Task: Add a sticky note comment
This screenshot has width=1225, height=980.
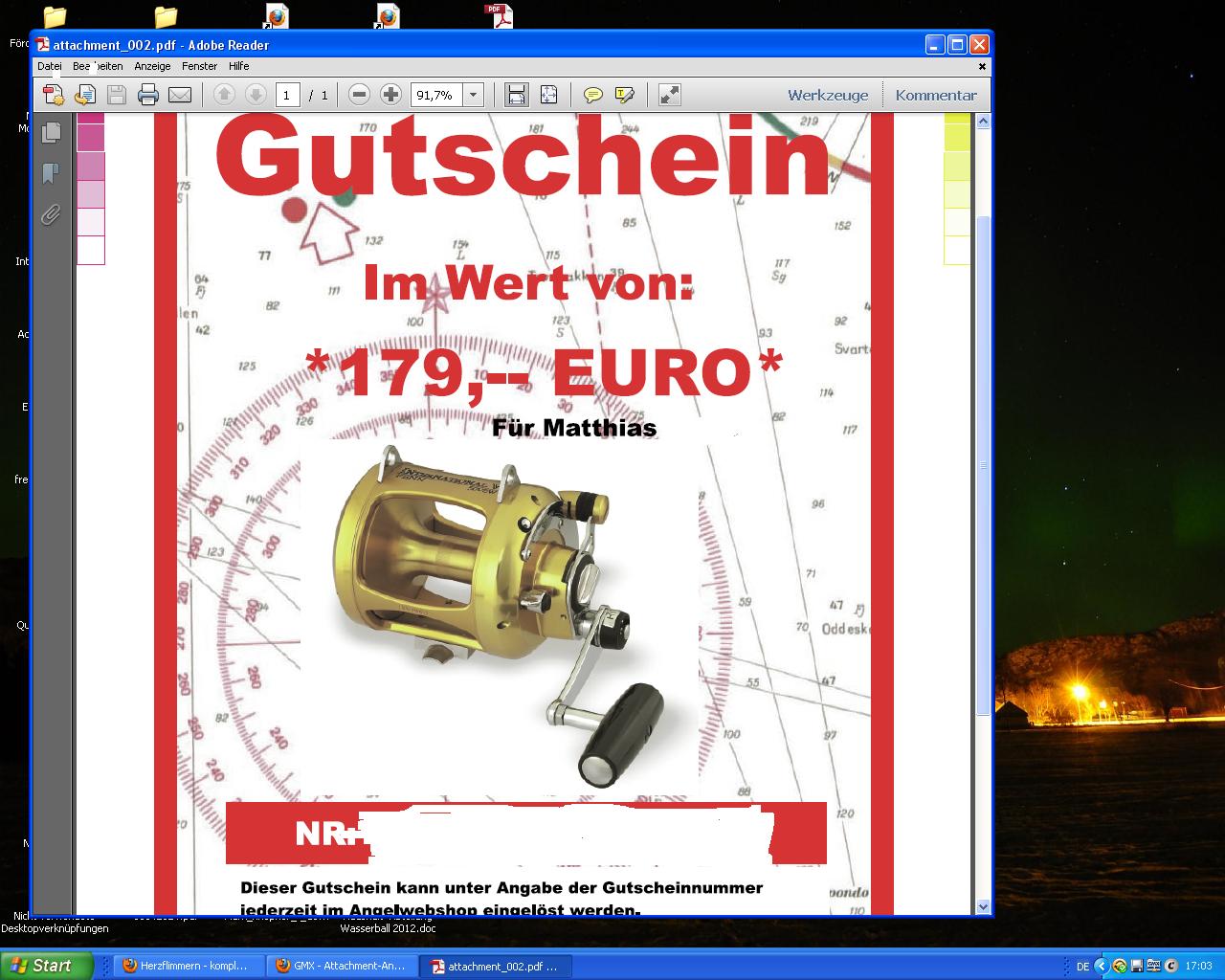Action: (593, 95)
